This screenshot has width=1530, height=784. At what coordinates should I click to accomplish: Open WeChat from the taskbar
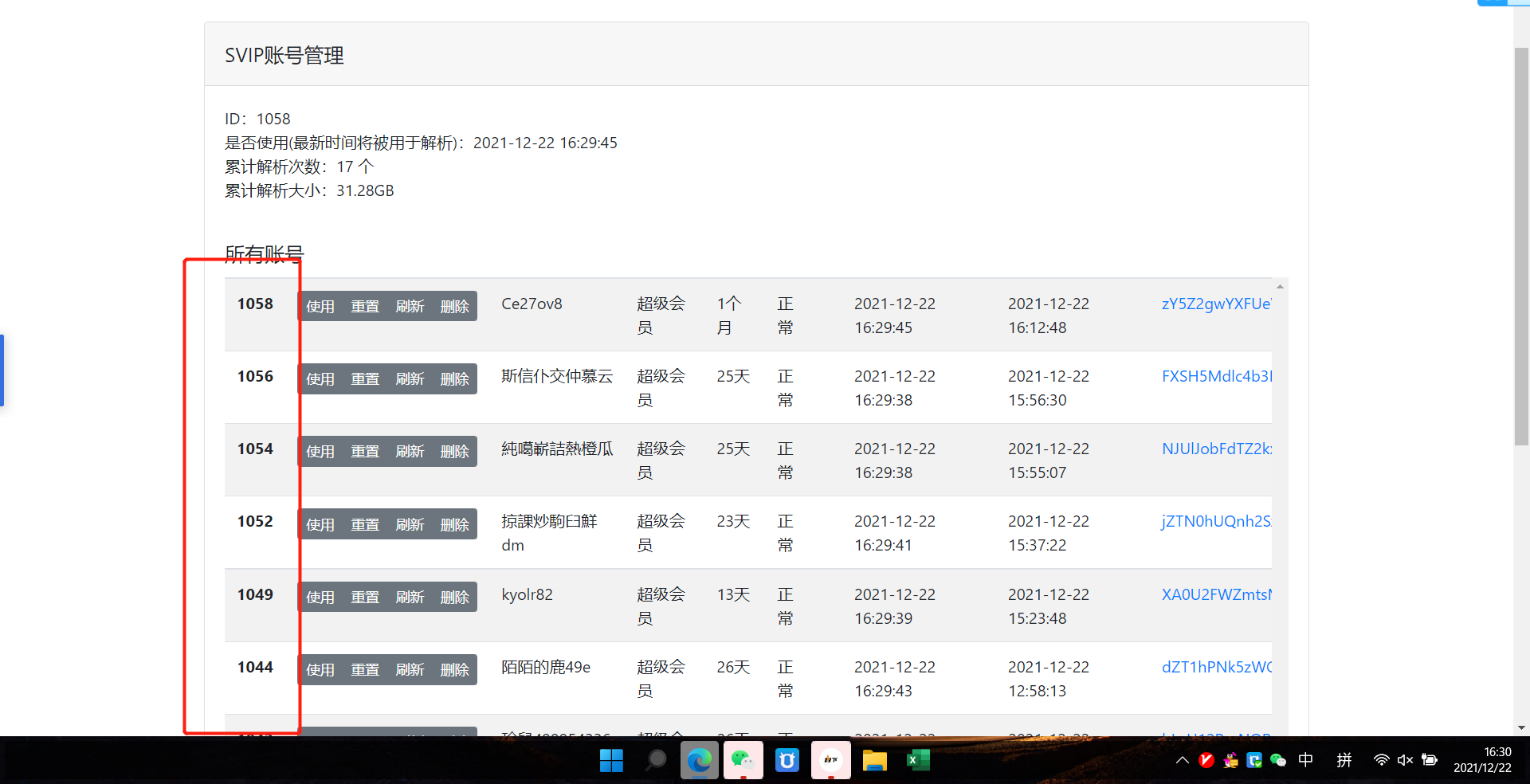[x=743, y=761]
